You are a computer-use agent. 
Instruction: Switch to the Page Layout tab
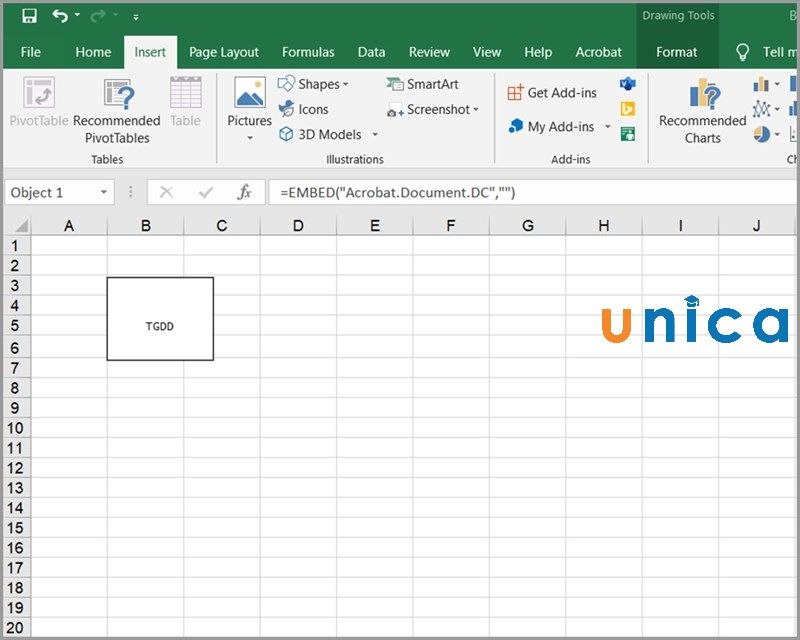point(224,52)
